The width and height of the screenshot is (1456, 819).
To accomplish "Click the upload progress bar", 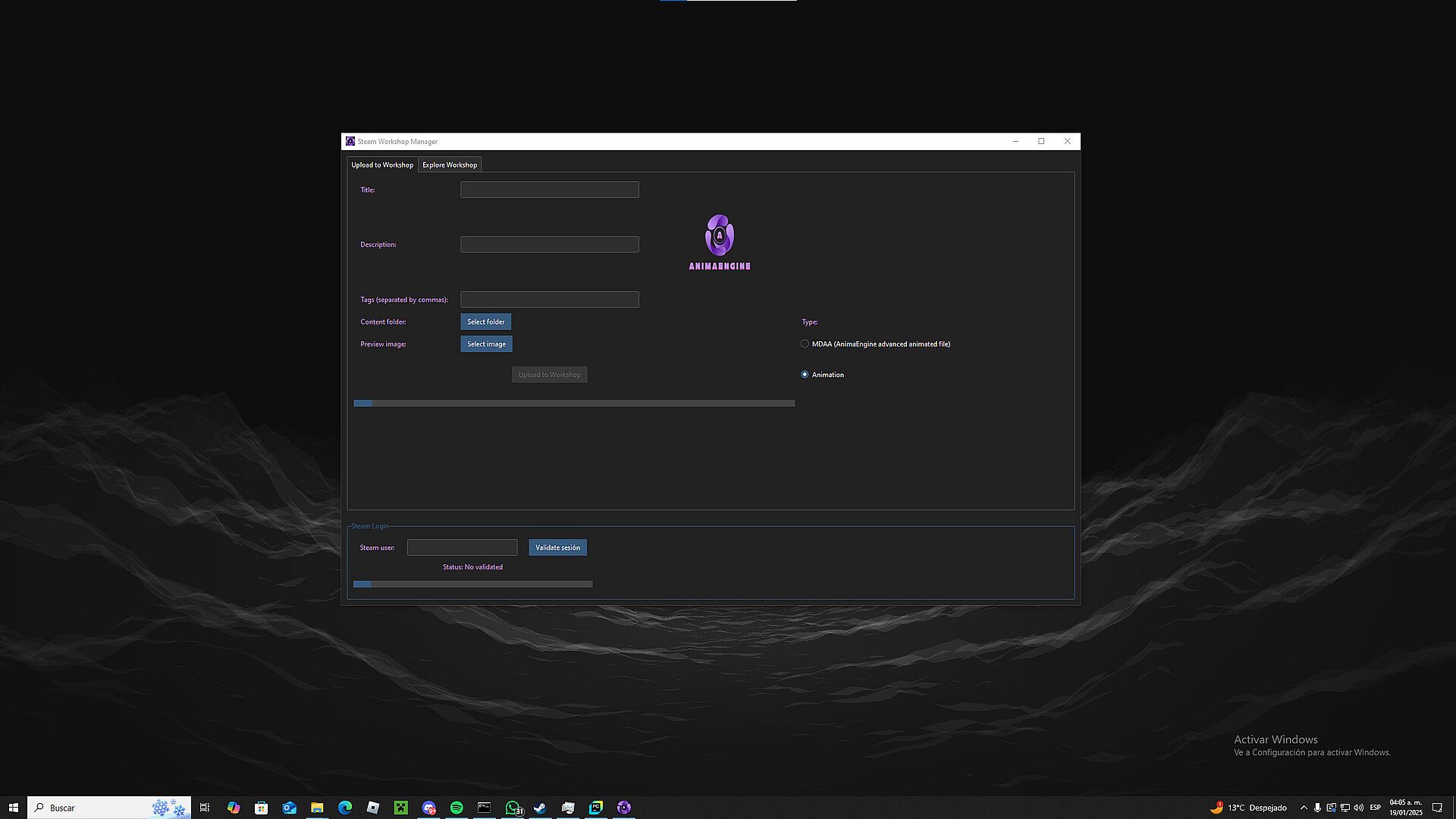I will click(574, 403).
